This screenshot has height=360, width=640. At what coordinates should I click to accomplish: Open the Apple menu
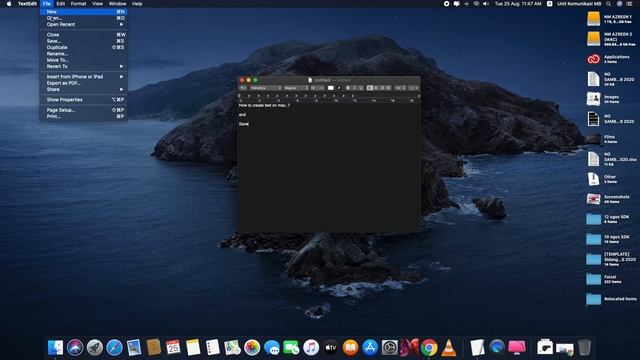(x=9, y=4)
